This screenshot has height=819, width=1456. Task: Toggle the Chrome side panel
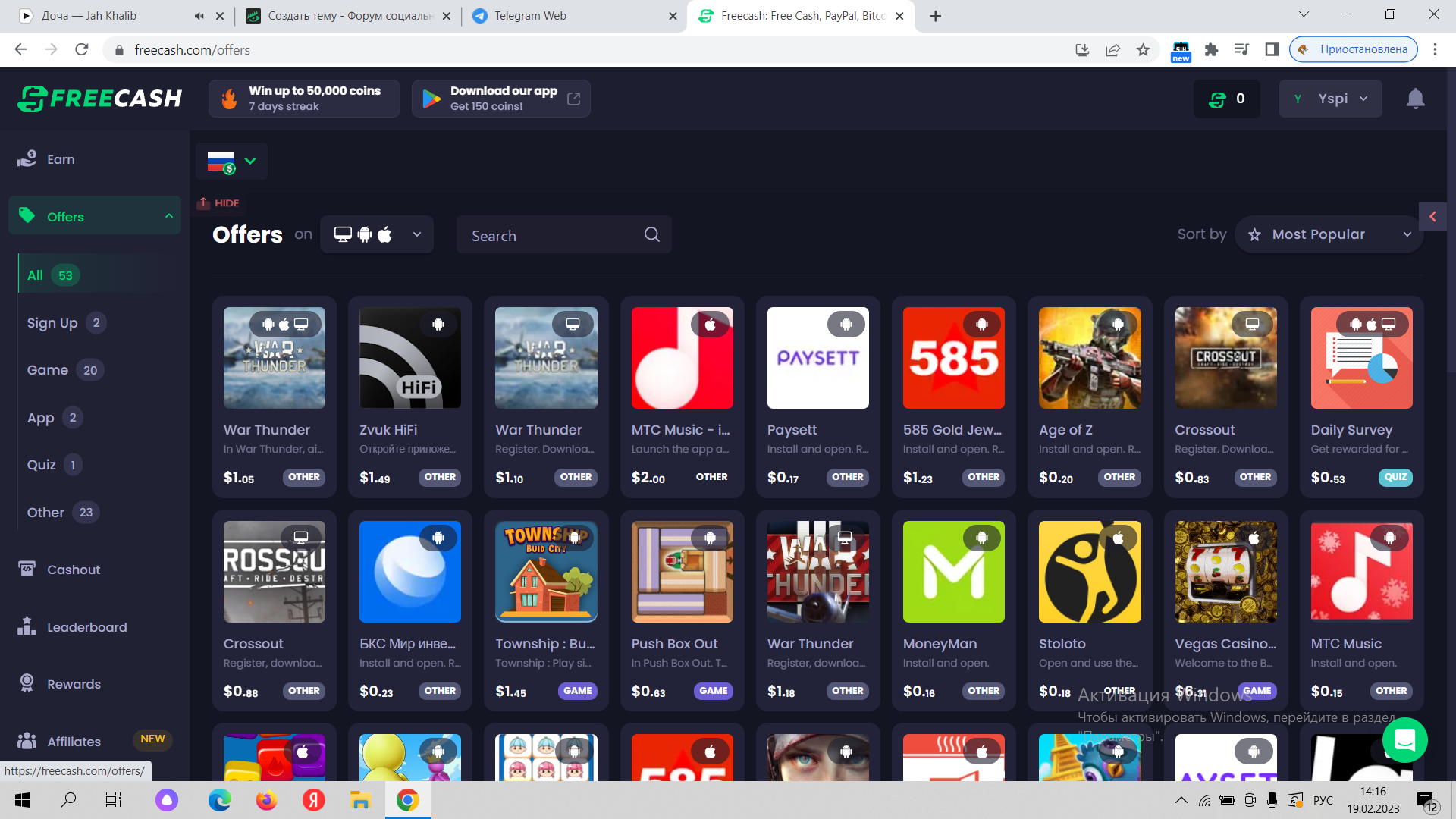1272,50
